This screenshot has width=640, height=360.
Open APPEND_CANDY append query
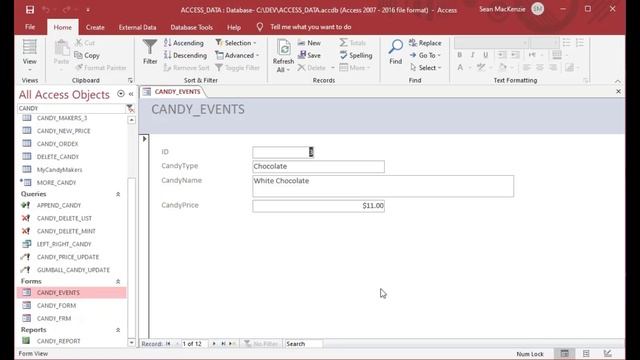point(59,205)
